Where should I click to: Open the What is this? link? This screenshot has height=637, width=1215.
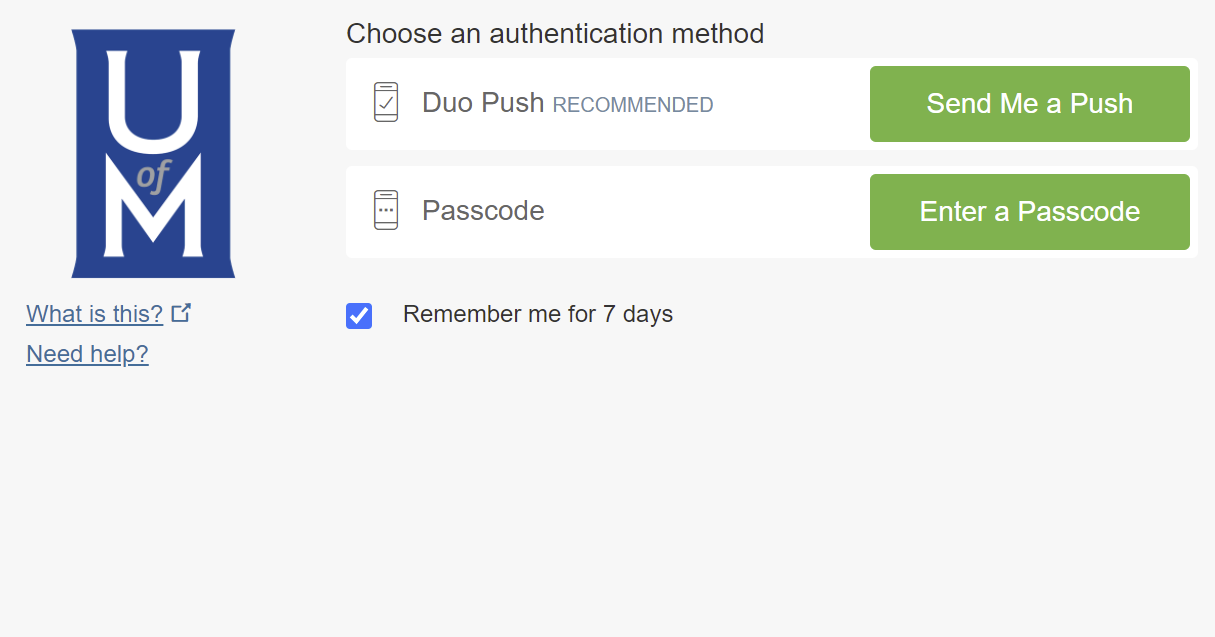(x=94, y=314)
